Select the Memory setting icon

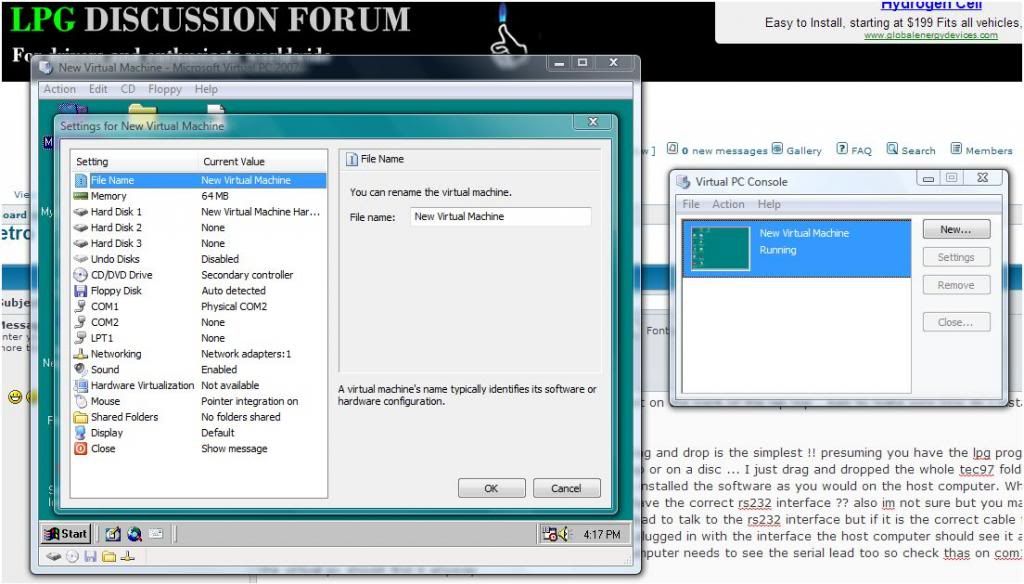(81, 196)
